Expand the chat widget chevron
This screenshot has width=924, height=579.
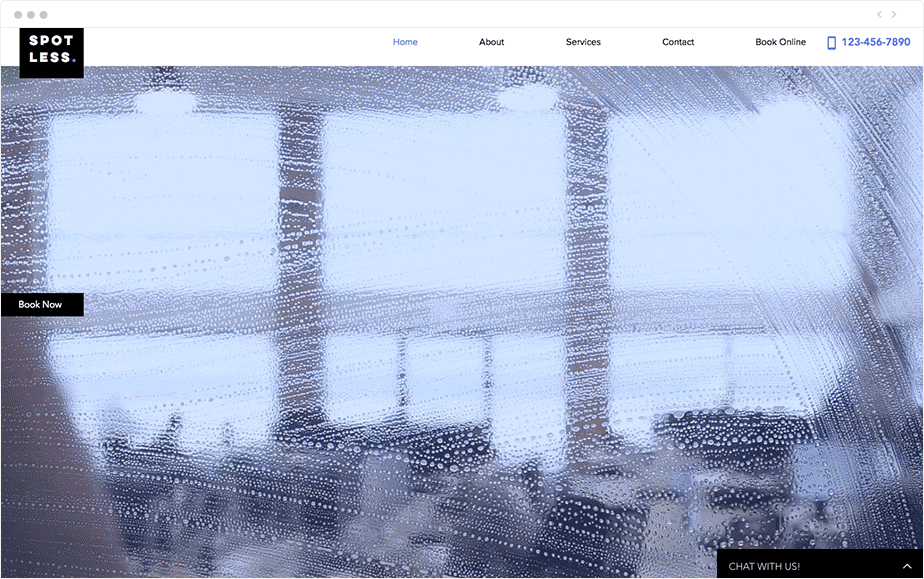(907, 567)
